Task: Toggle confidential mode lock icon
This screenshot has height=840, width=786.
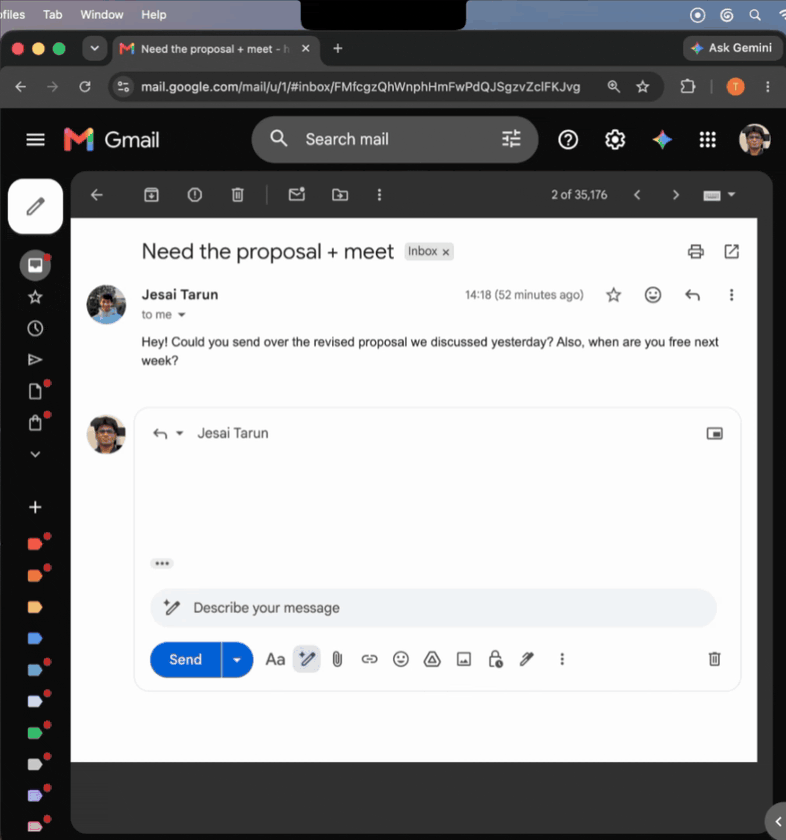Action: pos(496,659)
